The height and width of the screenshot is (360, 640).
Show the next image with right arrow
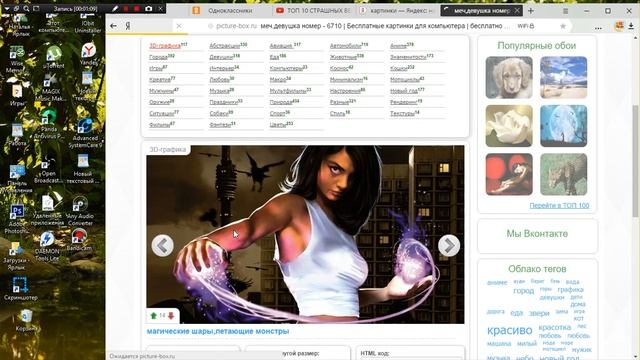click(449, 245)
